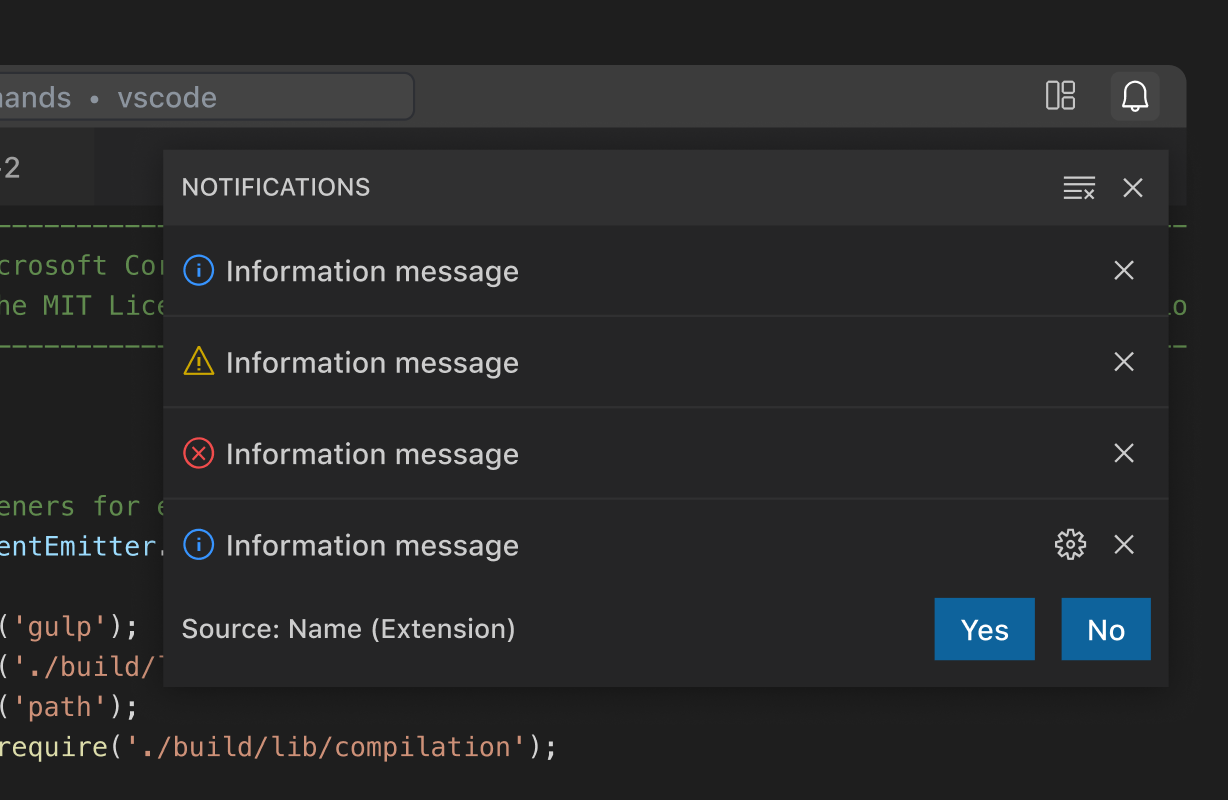Image resolution: width=1228 pixels, height=800 pixels.
Task: Click the red error icon
Action: pyautogui.click(x=198, y=453)
